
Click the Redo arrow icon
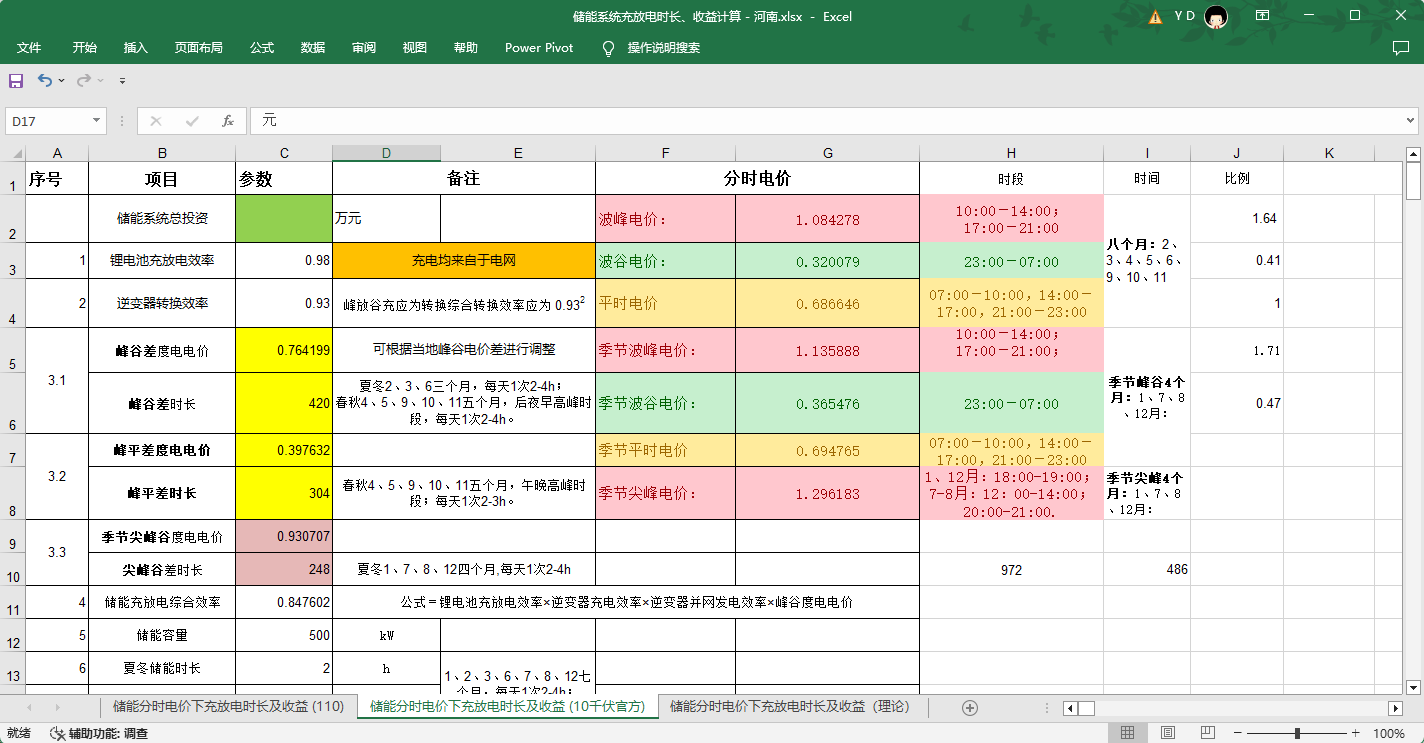tap(84, 80)
